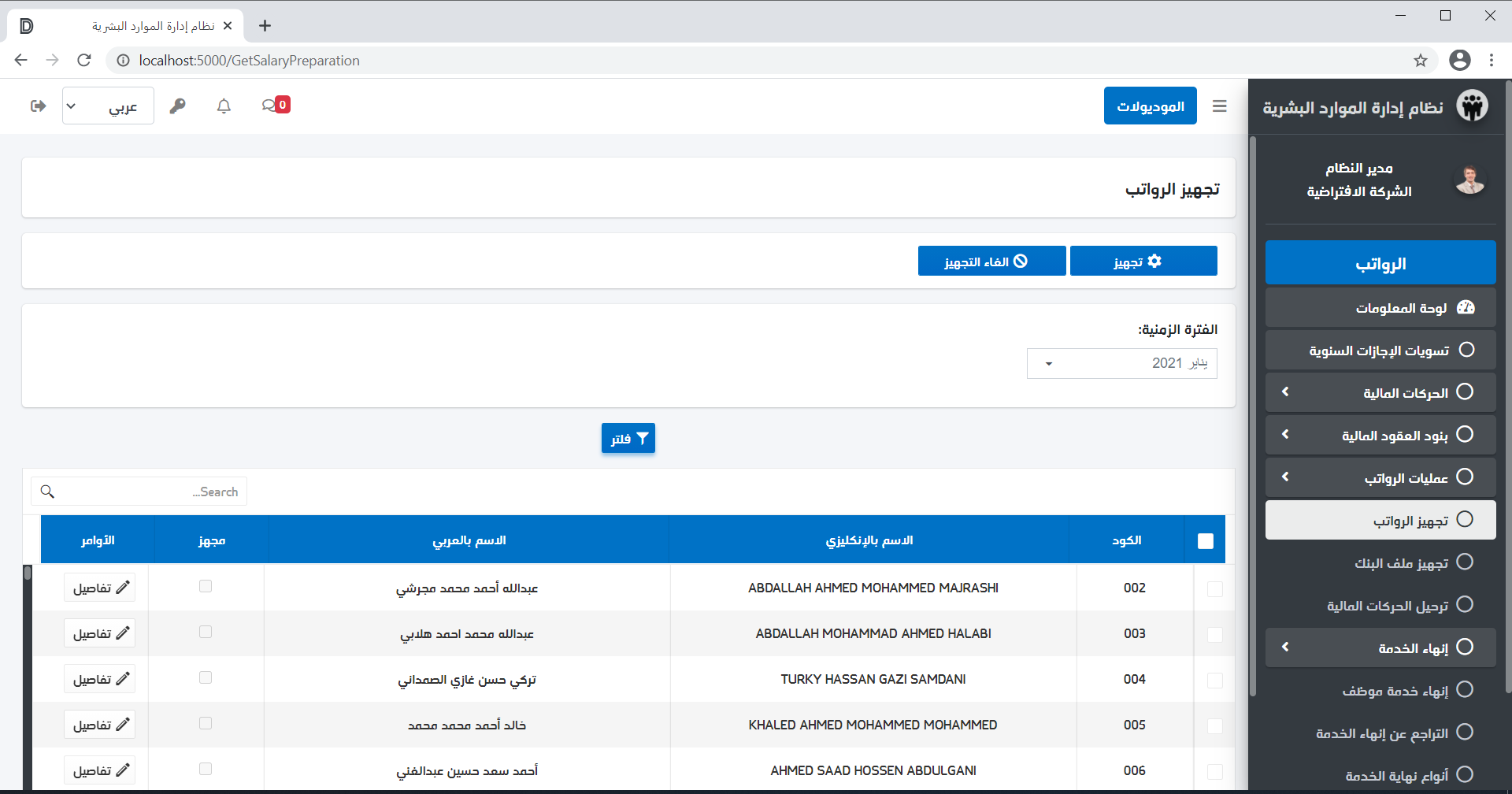Click the logout icon in top bar
The image size is (1512, 794).
tap(38, 106)
